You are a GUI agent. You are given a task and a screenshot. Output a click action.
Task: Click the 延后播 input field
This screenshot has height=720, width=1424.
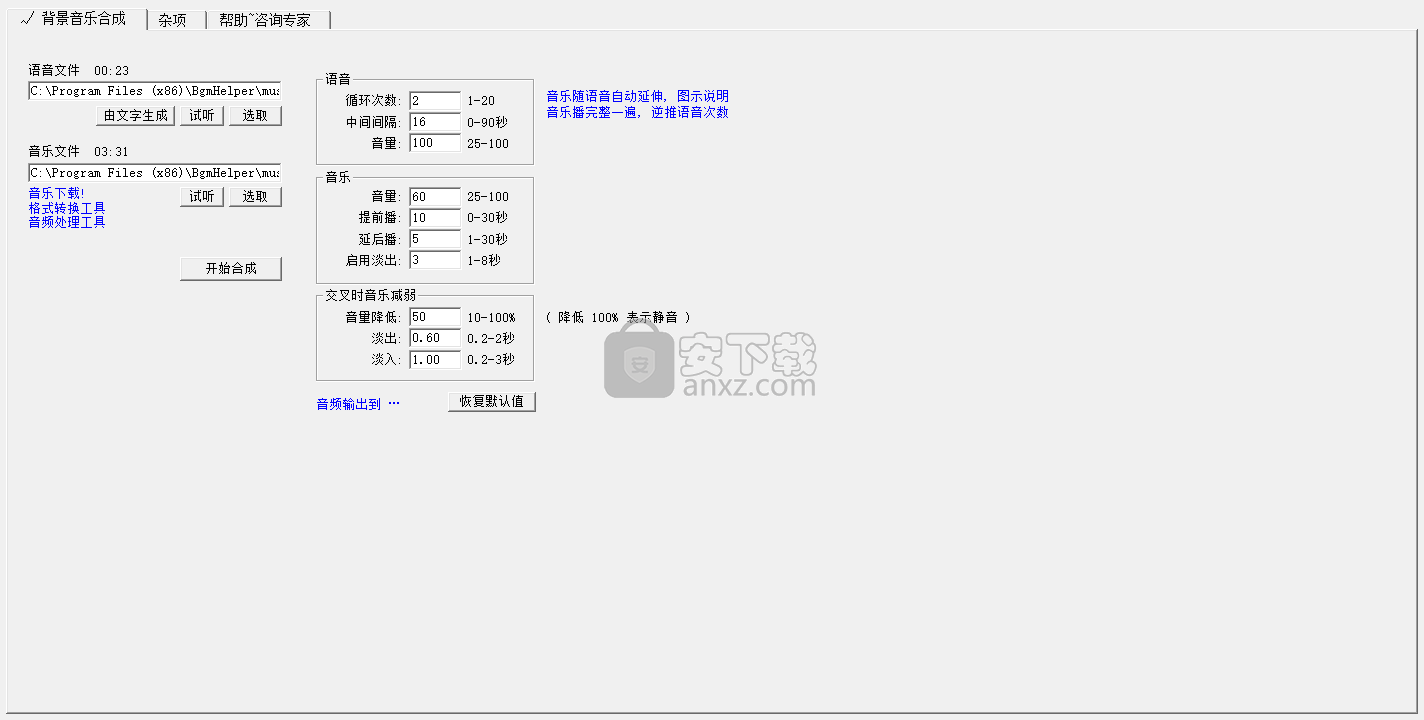(x=435, y=239)
